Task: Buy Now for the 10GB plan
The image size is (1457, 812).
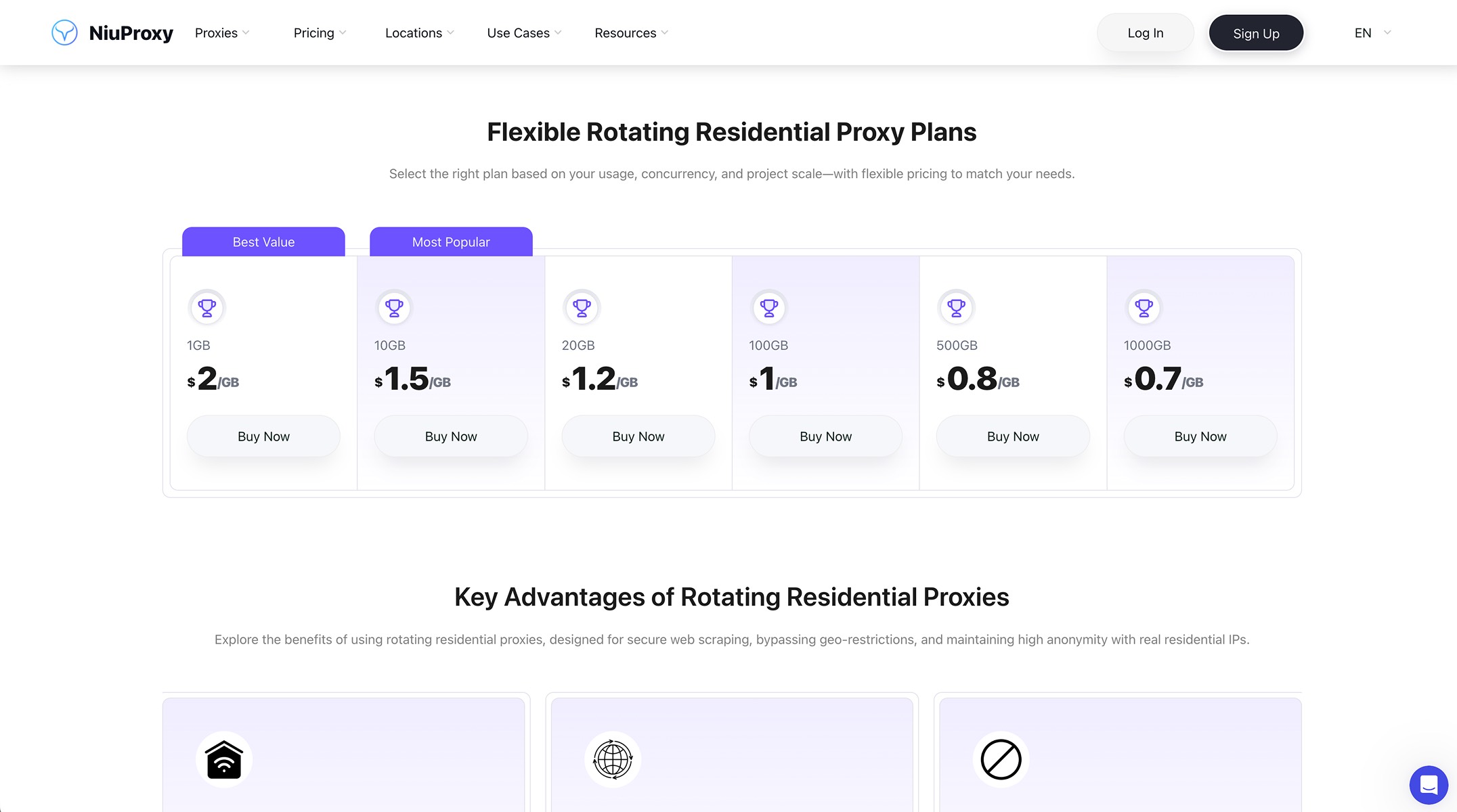Action: (451, 436)
